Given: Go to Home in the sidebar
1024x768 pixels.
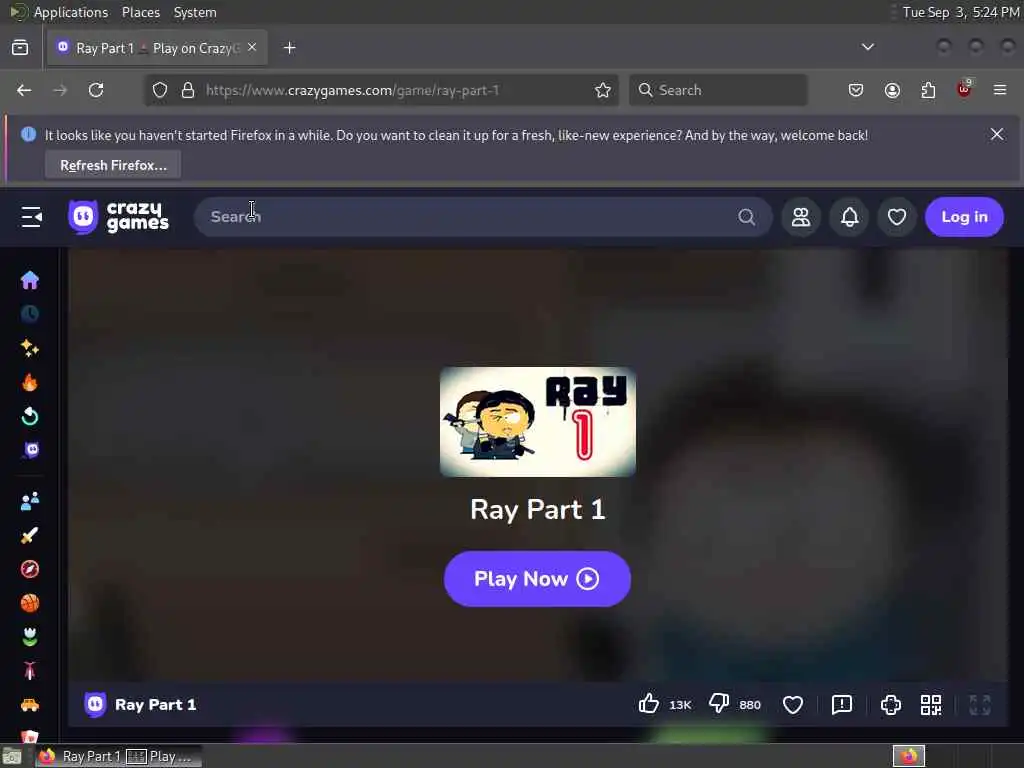Looking at the screenshot, I should click(30, 280).
